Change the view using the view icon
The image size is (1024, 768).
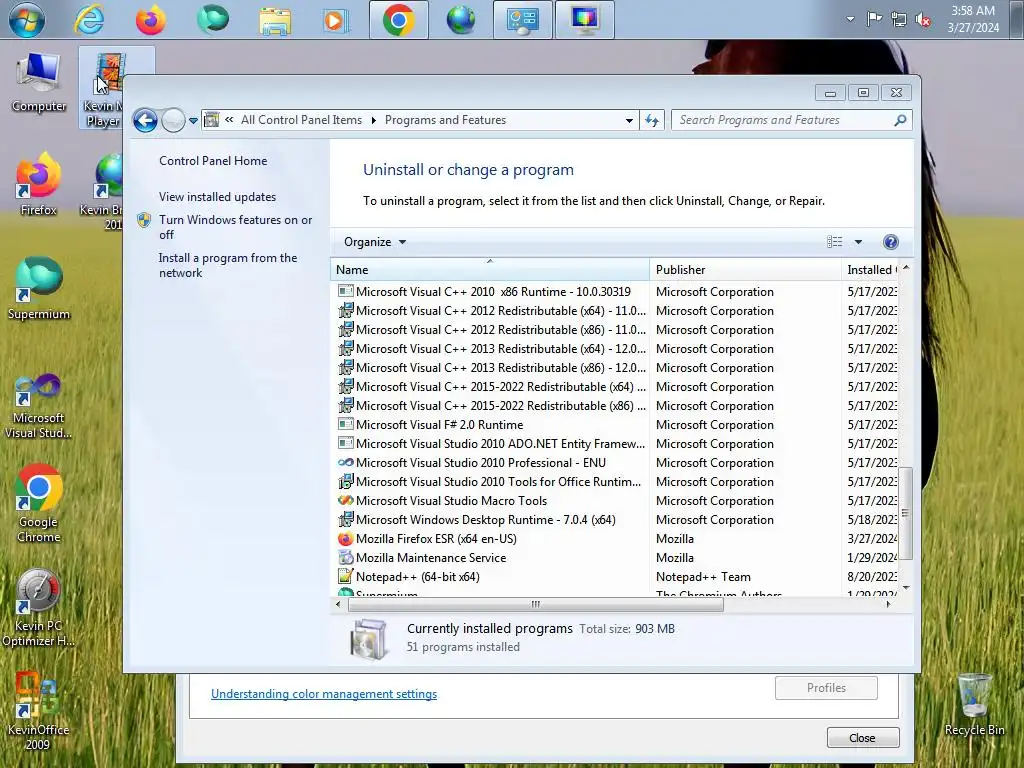[835, 242]
